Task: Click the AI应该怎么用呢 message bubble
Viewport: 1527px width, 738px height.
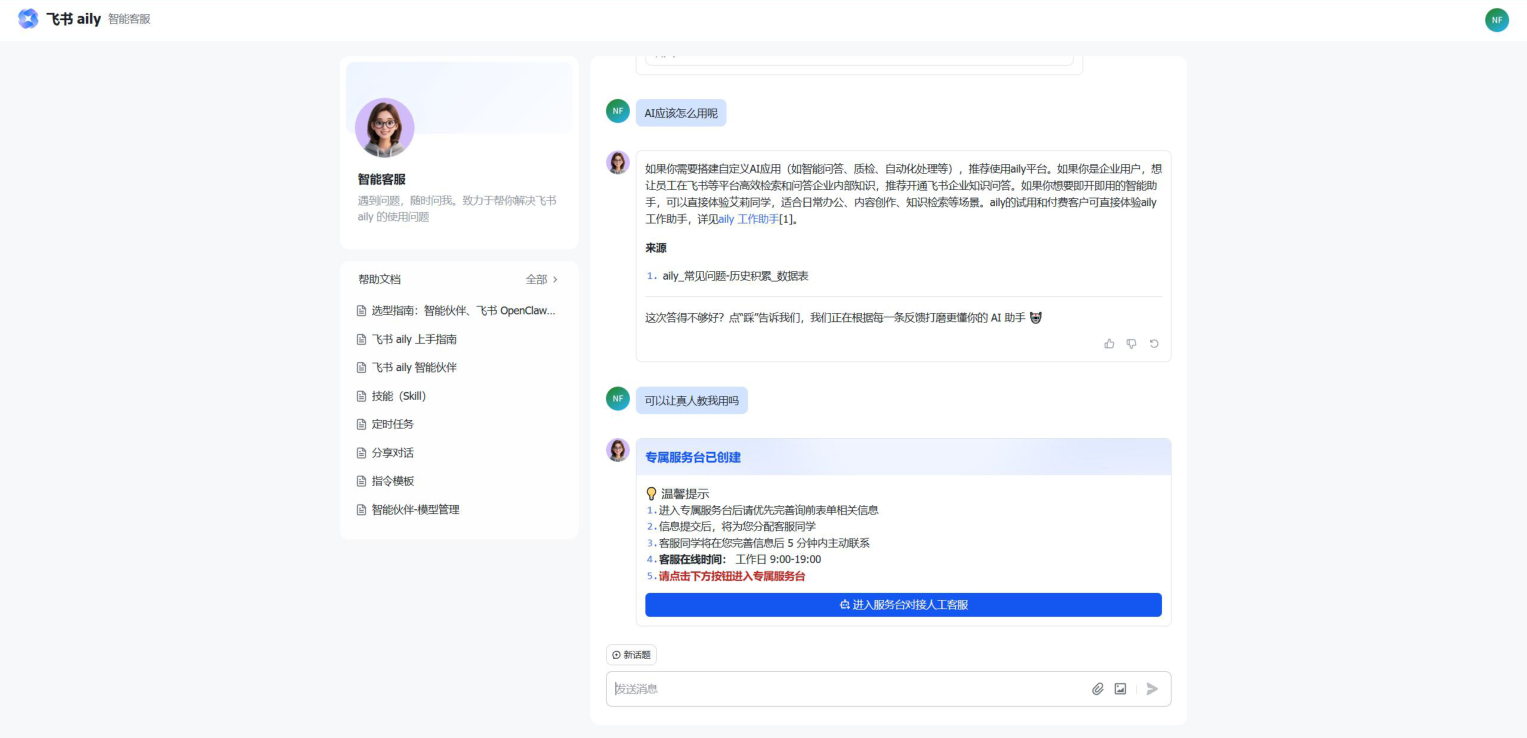Action: [x=681, y=113]
